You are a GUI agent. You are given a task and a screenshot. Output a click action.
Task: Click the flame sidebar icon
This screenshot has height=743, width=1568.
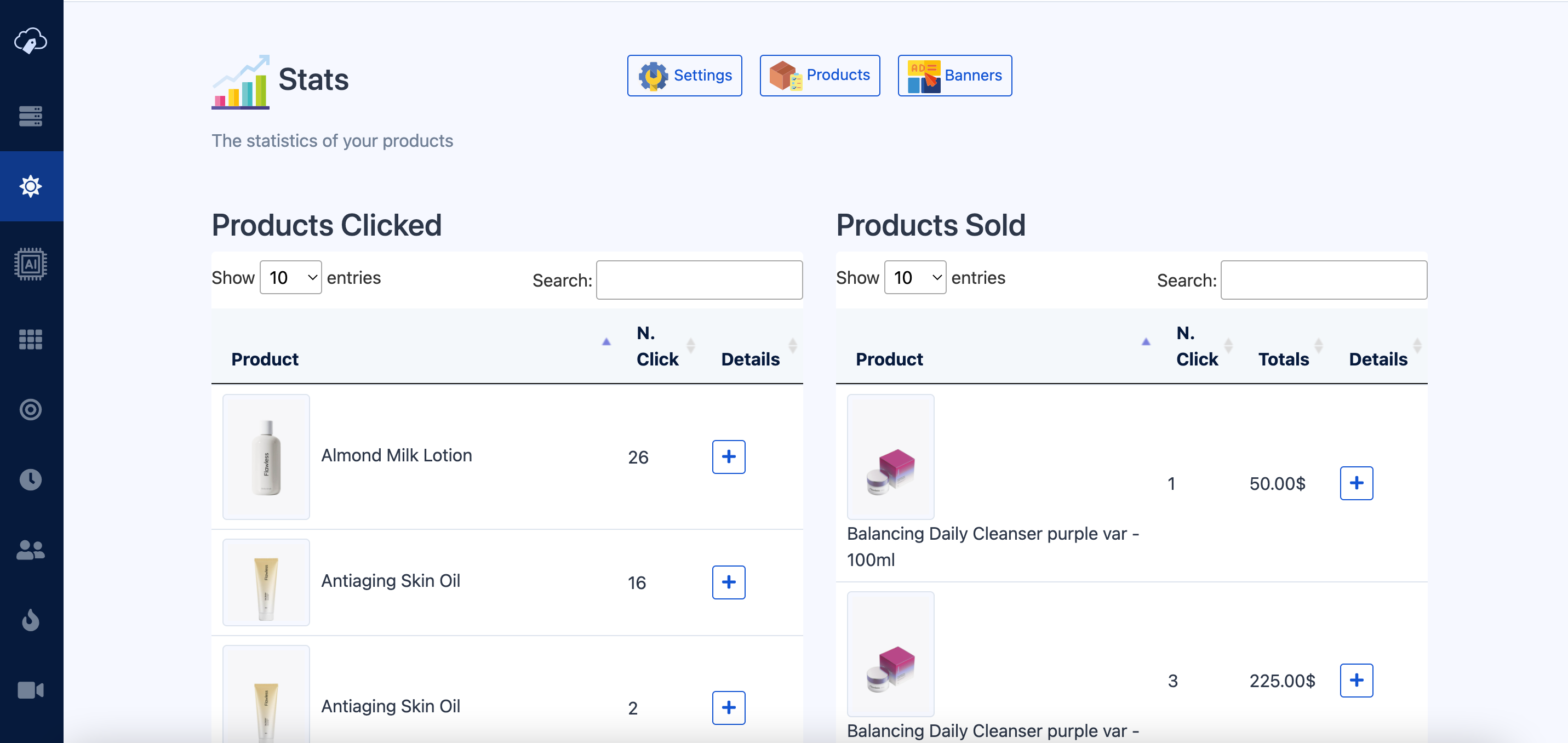coord(31,620)
